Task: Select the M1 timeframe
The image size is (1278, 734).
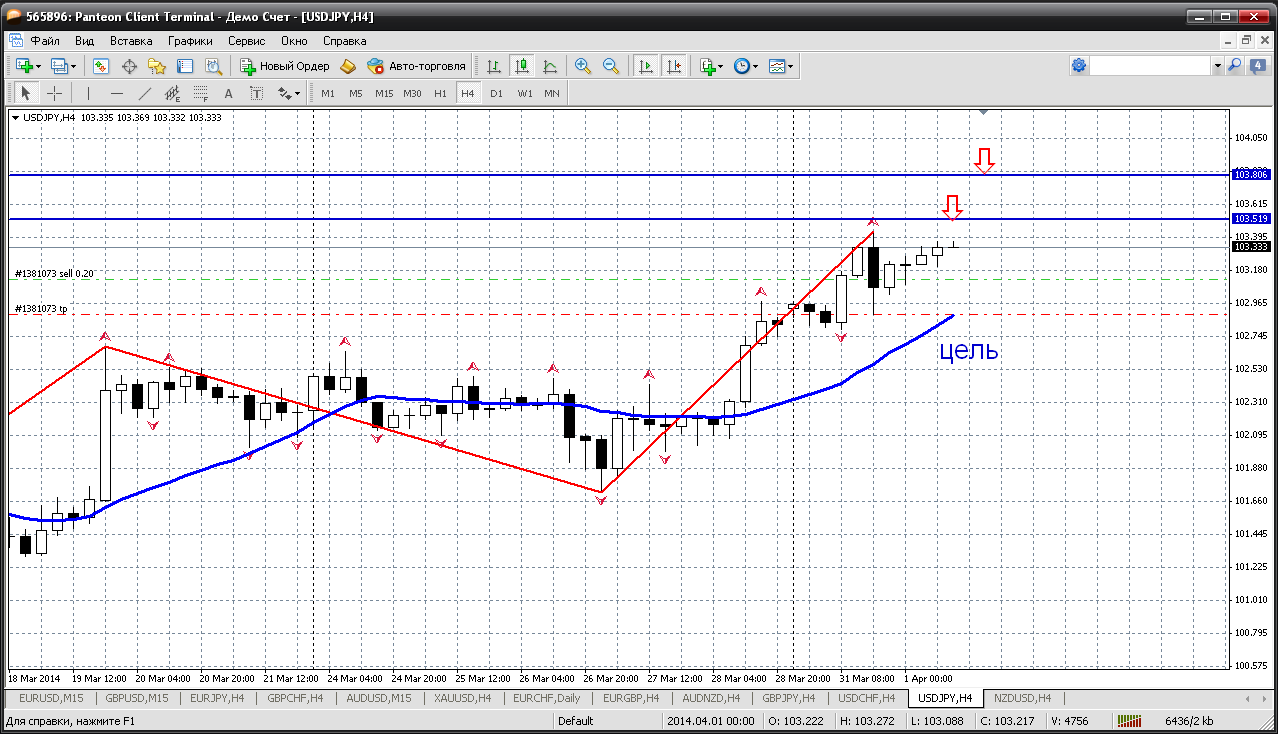Action: [x=328, y=93]
